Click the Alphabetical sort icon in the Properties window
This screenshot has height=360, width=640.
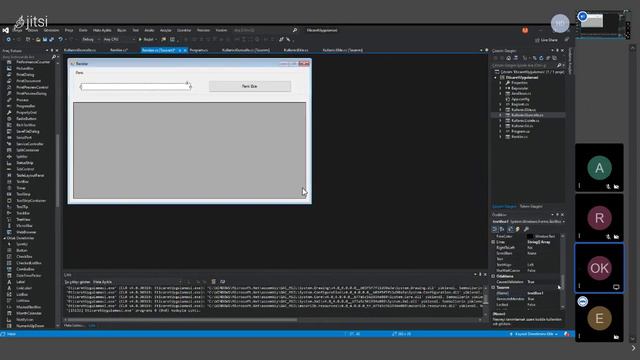[x=502, y=229]
